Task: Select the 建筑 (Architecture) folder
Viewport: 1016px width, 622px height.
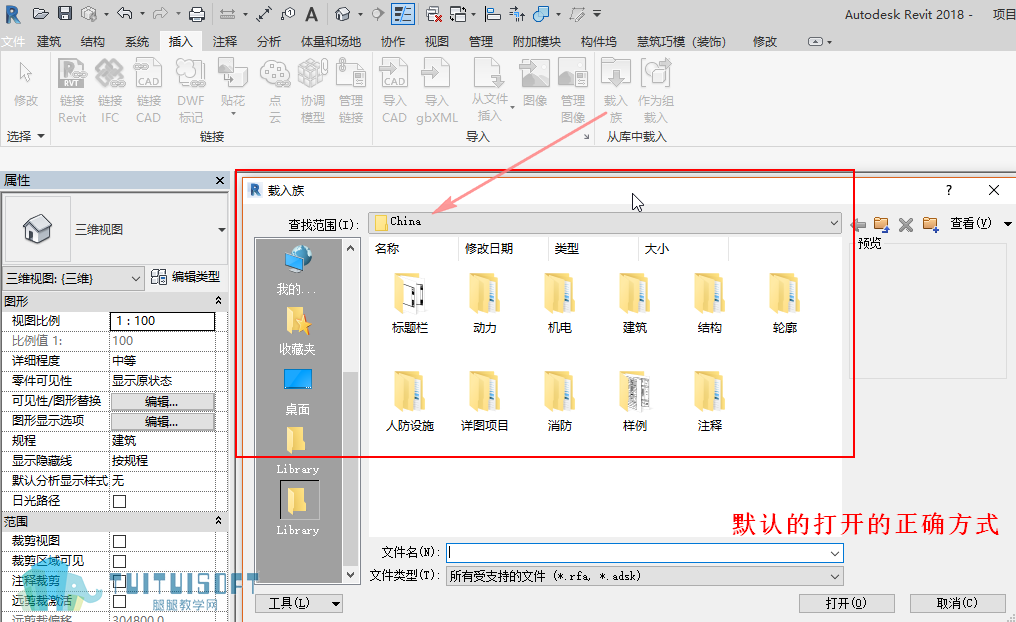Action: [x=634, y=305]
